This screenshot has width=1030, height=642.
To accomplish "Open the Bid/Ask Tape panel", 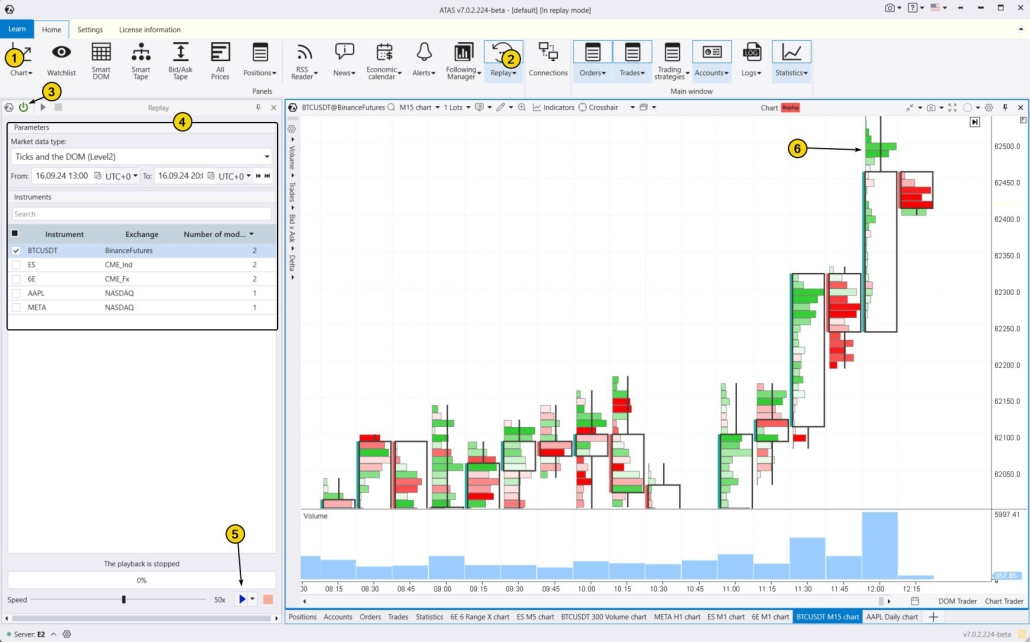I will click(x=180, y=59).
